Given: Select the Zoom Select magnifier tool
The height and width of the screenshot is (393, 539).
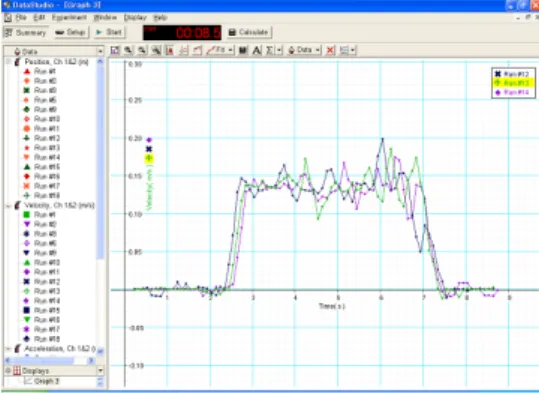Looking at the screenshot, I should point(156,50).
